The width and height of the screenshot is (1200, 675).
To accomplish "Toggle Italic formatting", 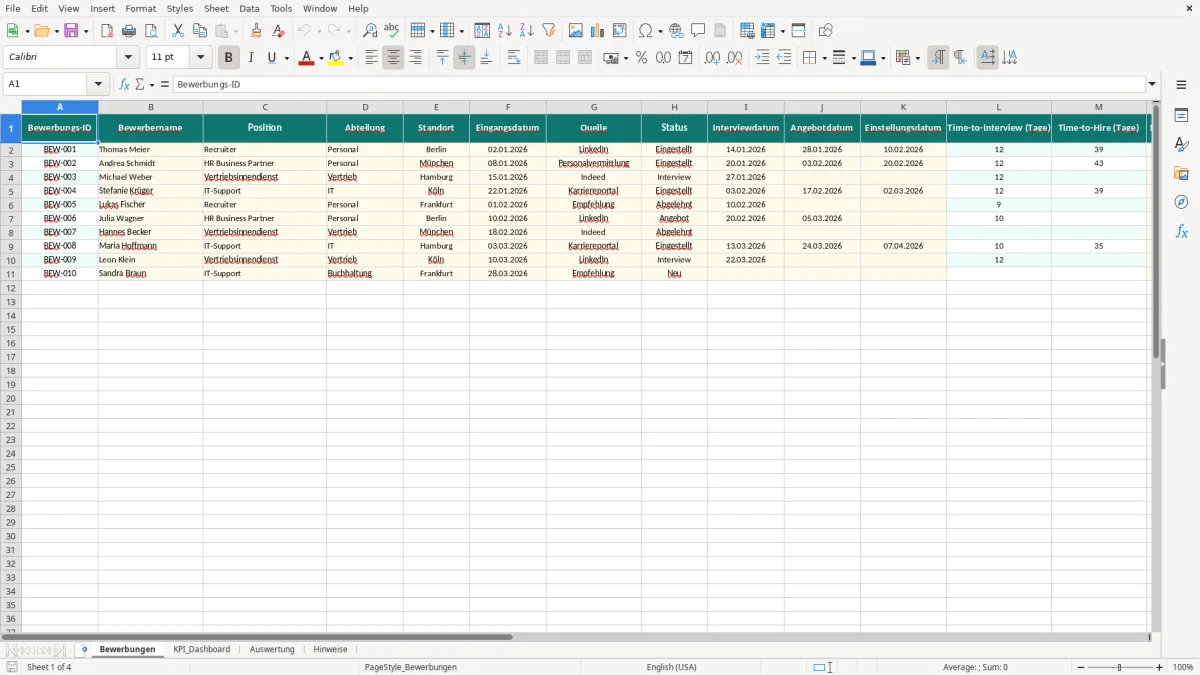I will click(x=250, y=58).
